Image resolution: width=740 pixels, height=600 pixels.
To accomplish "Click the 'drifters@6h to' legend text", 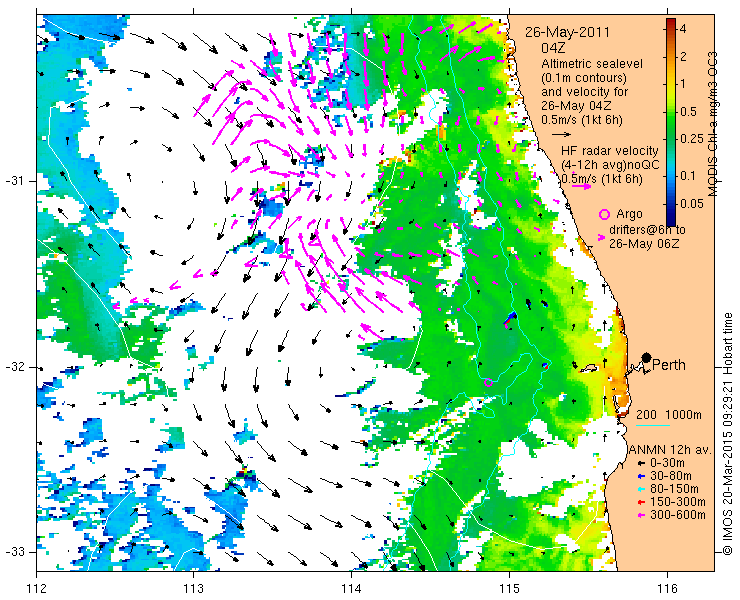I will click(647, 230).
